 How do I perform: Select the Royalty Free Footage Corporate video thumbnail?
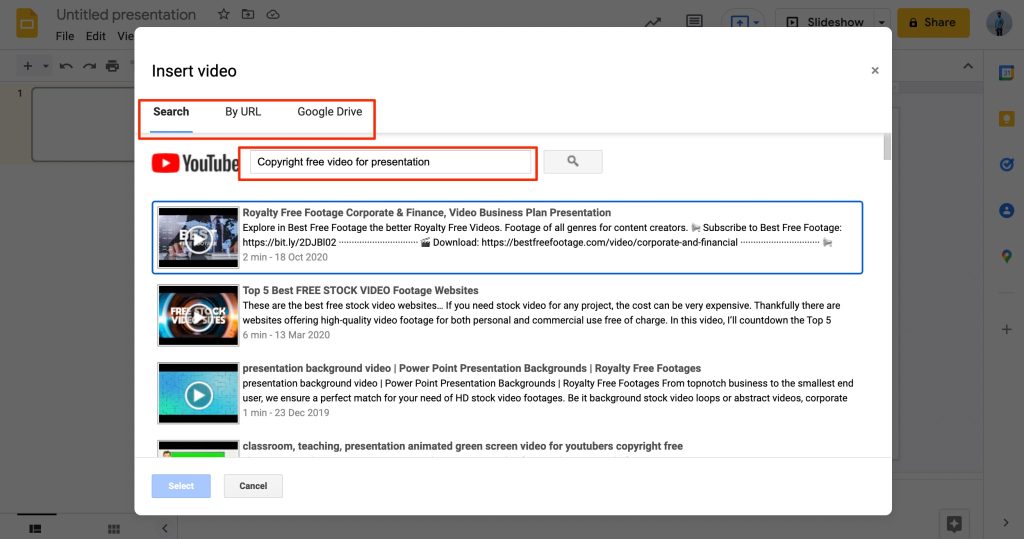[199, 237]
